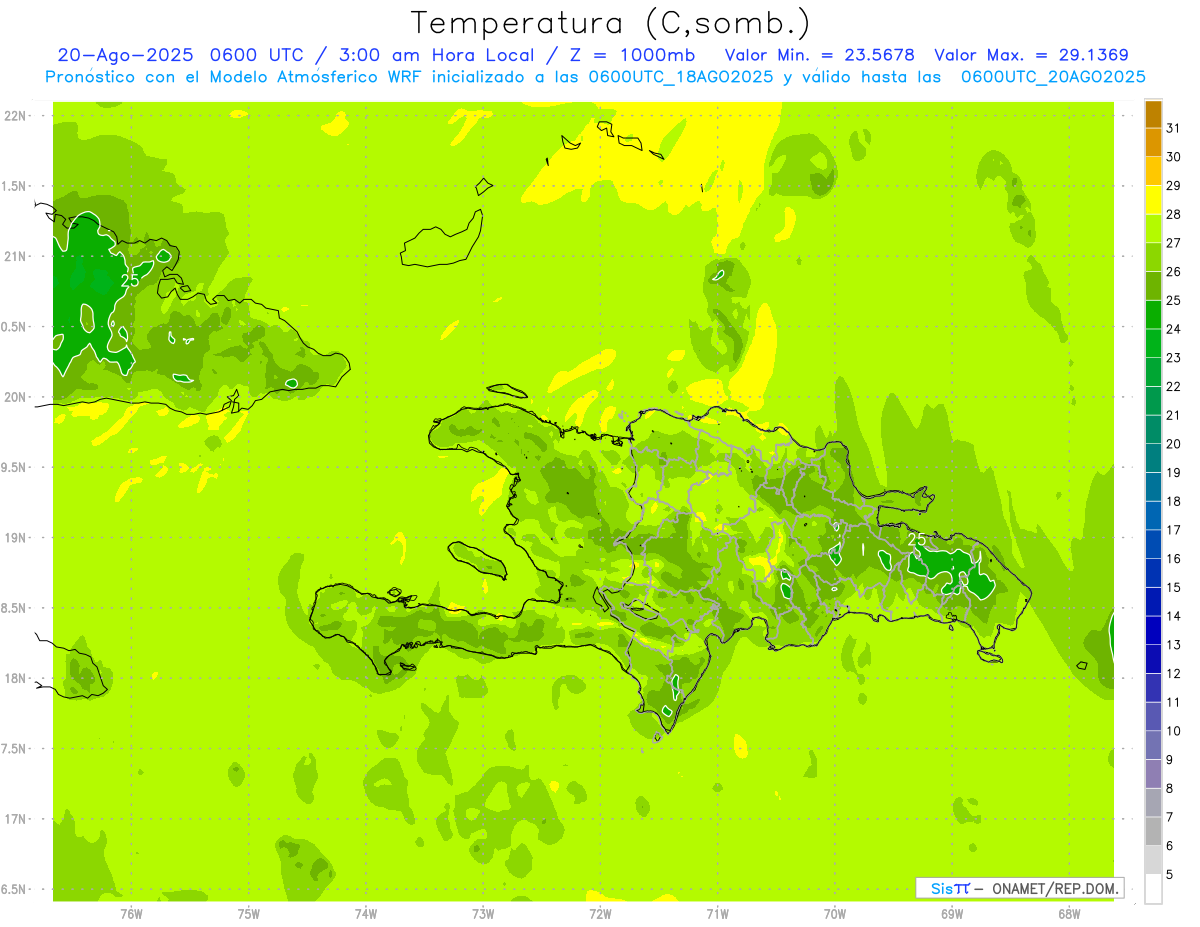Click the 'Temperatura (C,somb.)' chart title
Screen dimensions: 1200x927
[x=611, y=23]
